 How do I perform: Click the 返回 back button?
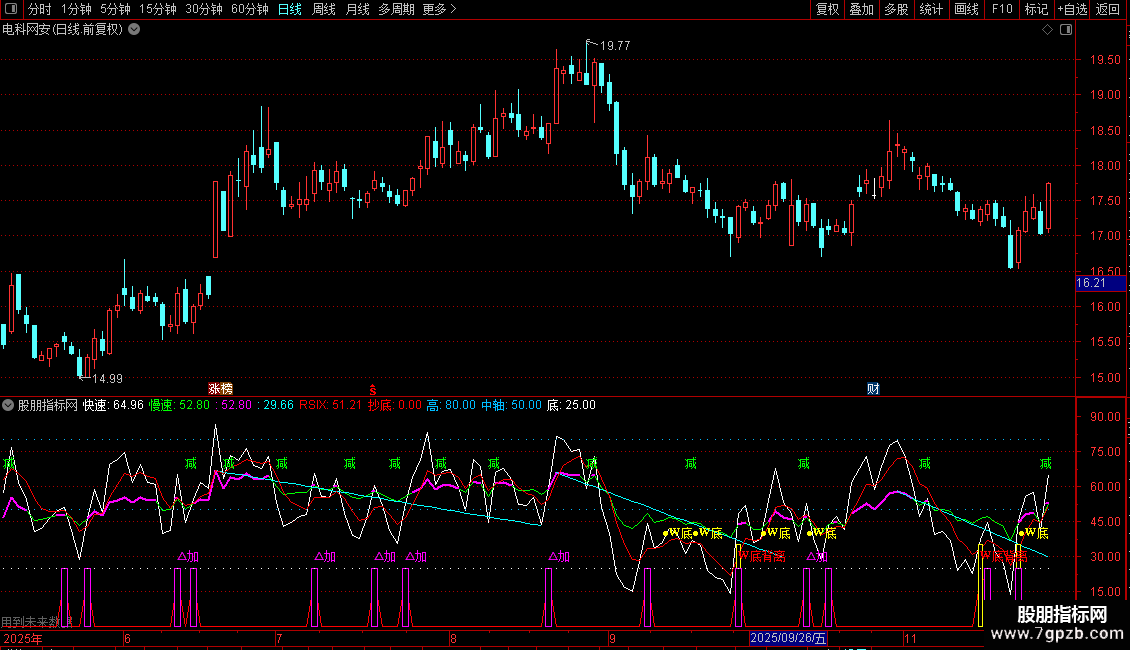[1108, 10]
